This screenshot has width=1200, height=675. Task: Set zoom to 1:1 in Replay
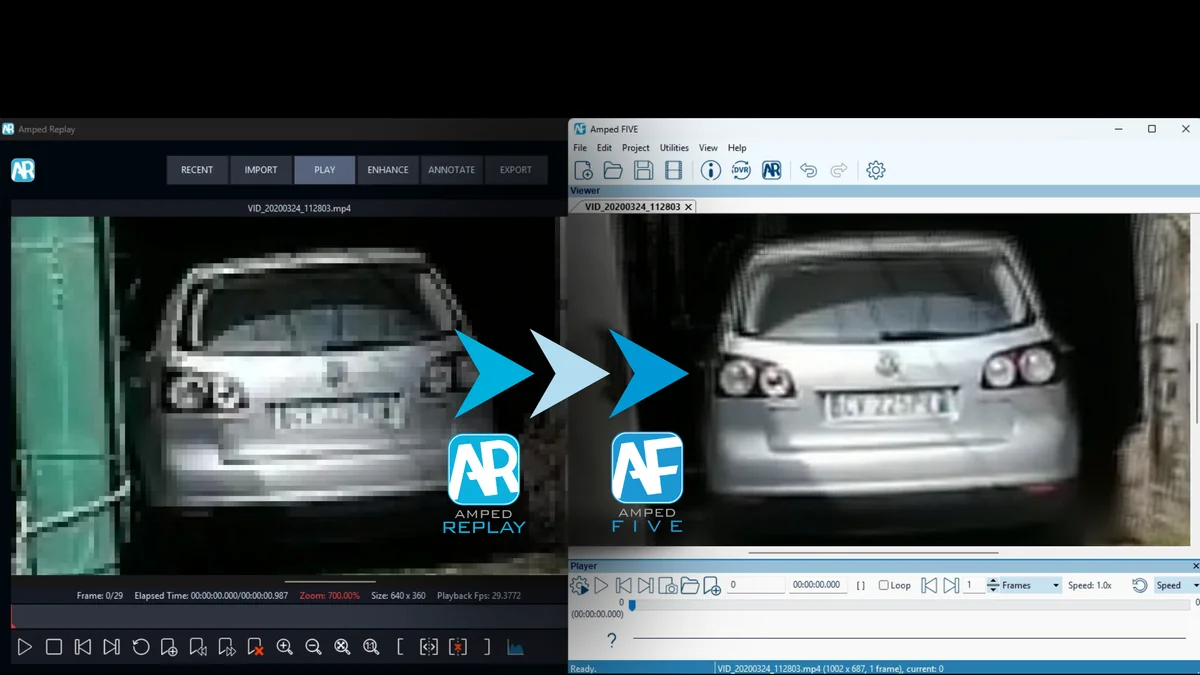[x=371, y=648]
